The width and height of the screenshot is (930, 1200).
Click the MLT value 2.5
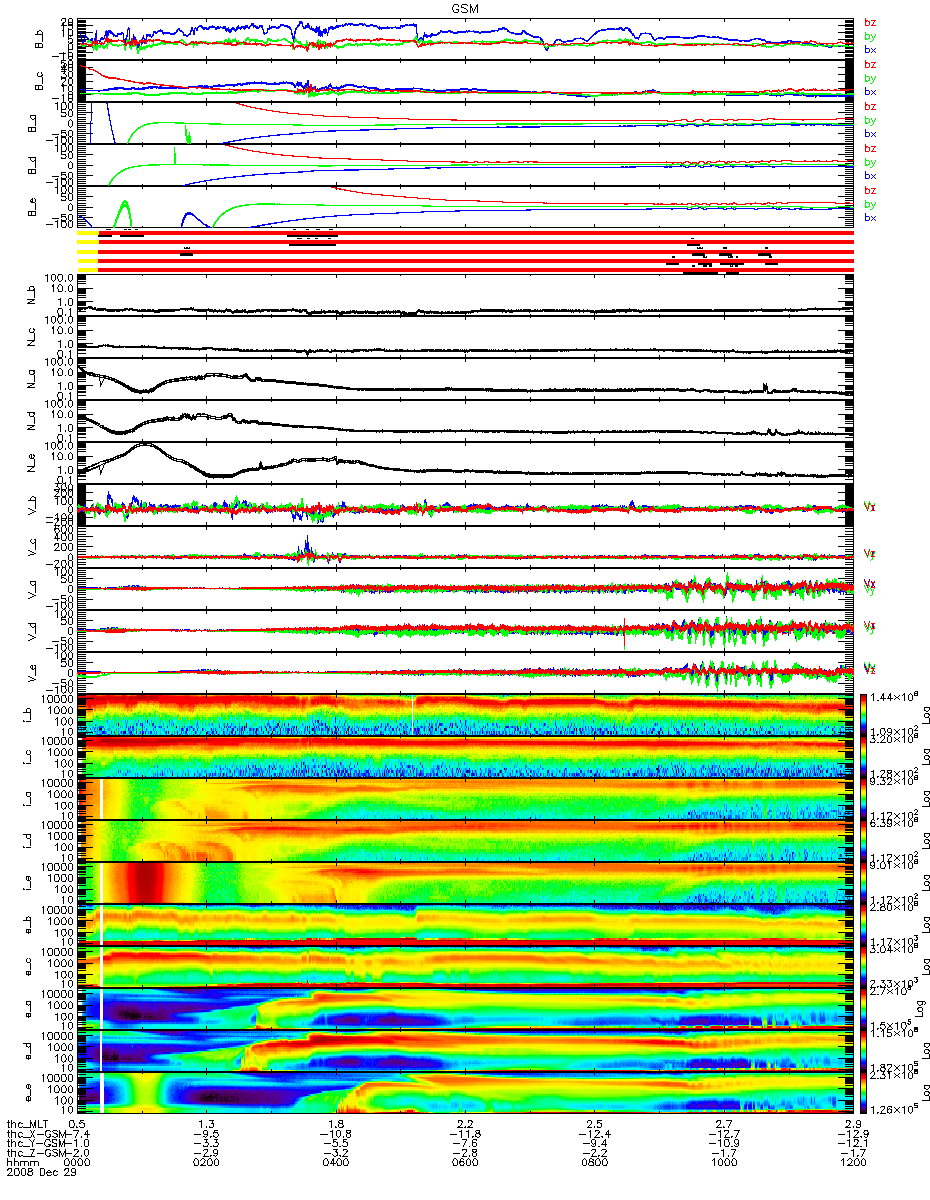tap(596, 1123)
